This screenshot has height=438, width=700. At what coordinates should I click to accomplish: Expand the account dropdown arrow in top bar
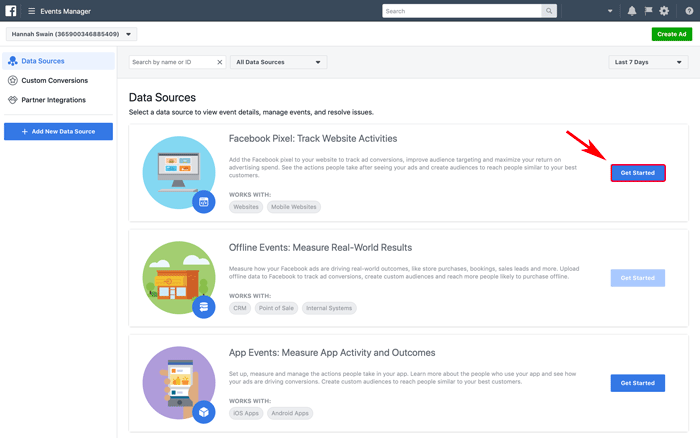pos(610,11)
